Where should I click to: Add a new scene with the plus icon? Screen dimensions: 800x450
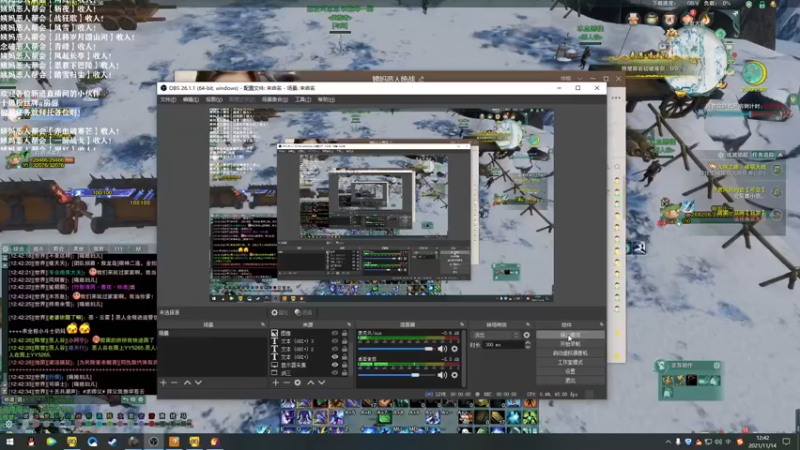coord(163,383)
